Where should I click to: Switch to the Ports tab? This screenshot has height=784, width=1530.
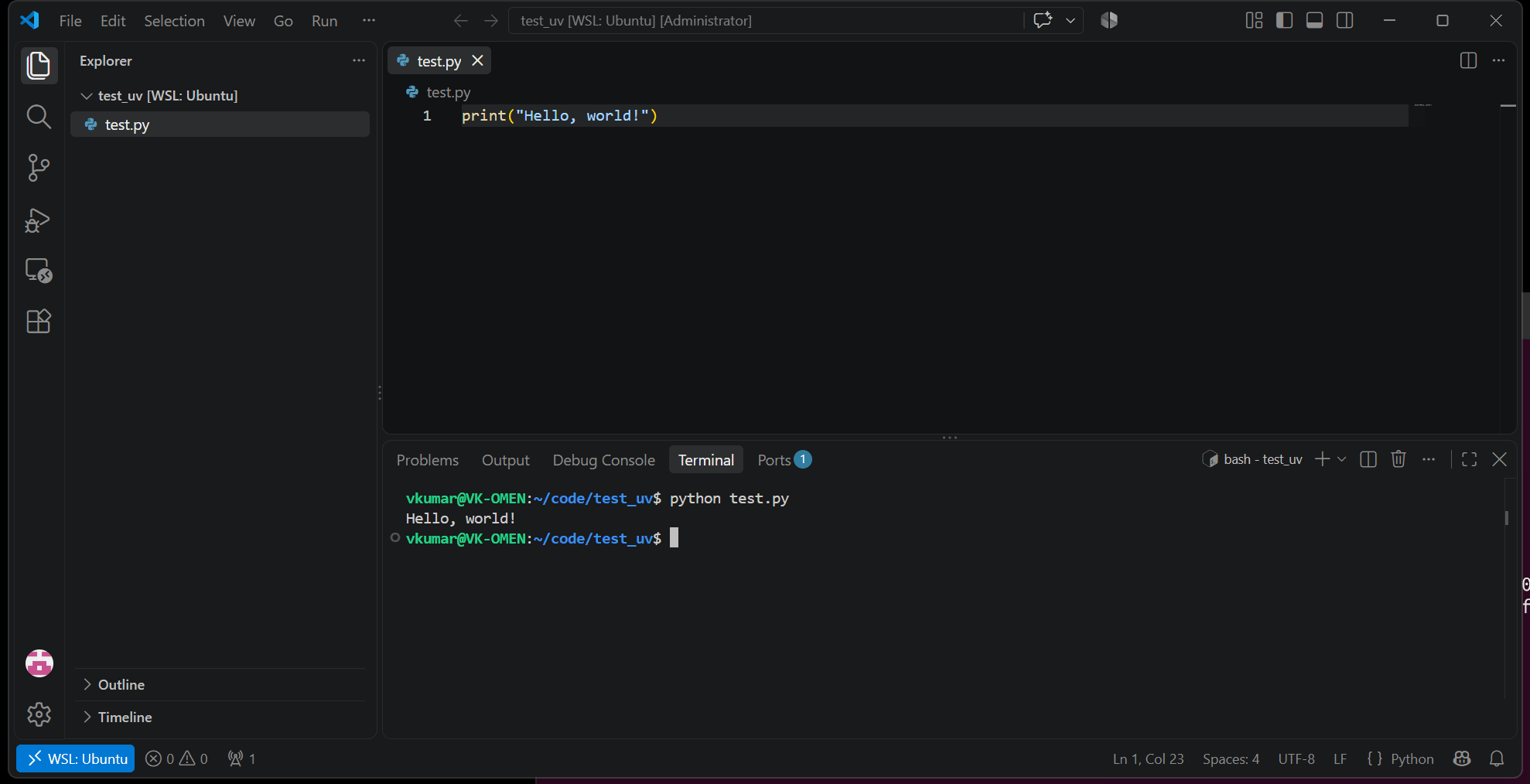(x=784, y=460)
